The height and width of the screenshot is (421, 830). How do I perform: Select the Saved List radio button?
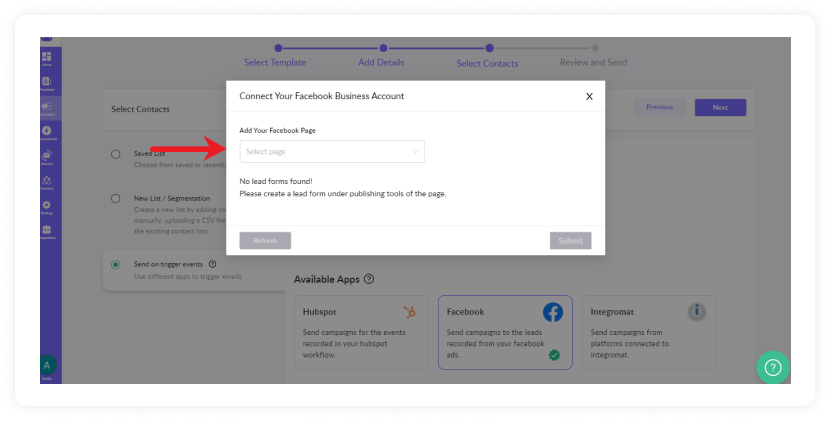tap(115, 154)
